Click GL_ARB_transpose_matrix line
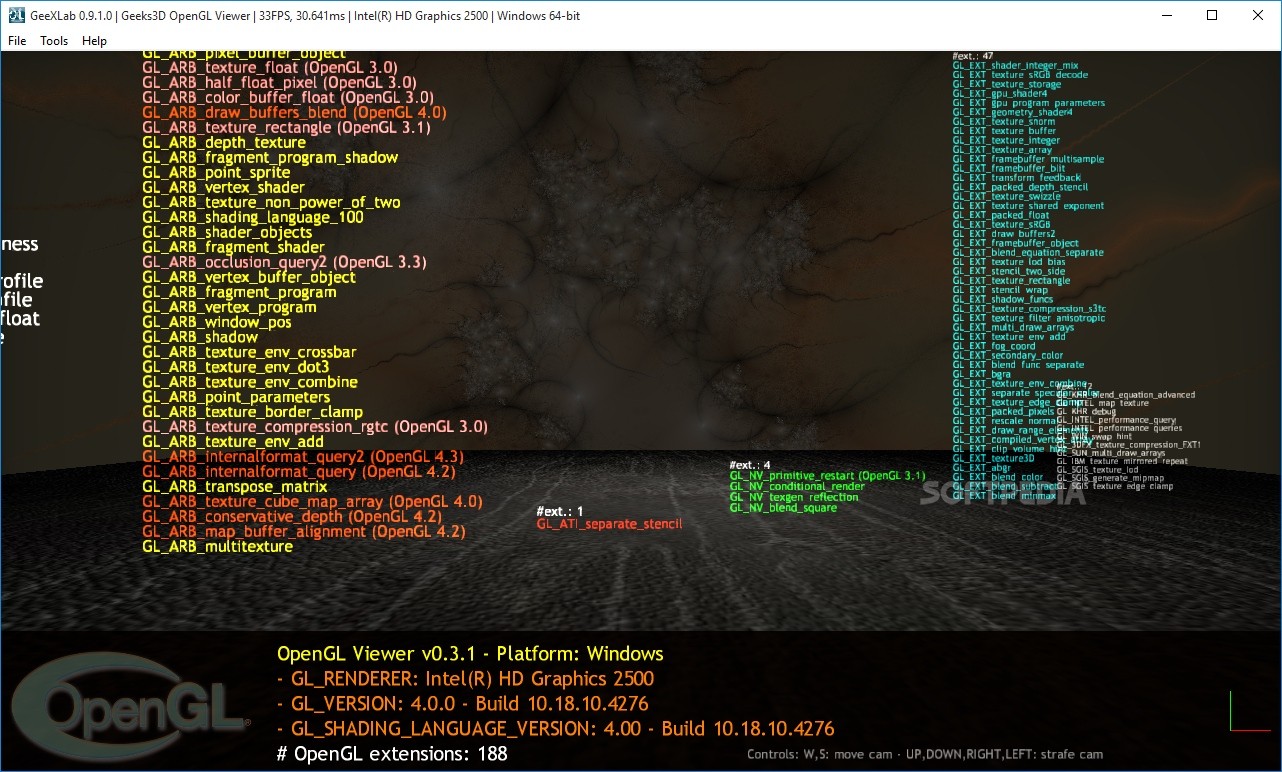The width and height of the screenshot is (1282, 772). [x=235, y=487]
